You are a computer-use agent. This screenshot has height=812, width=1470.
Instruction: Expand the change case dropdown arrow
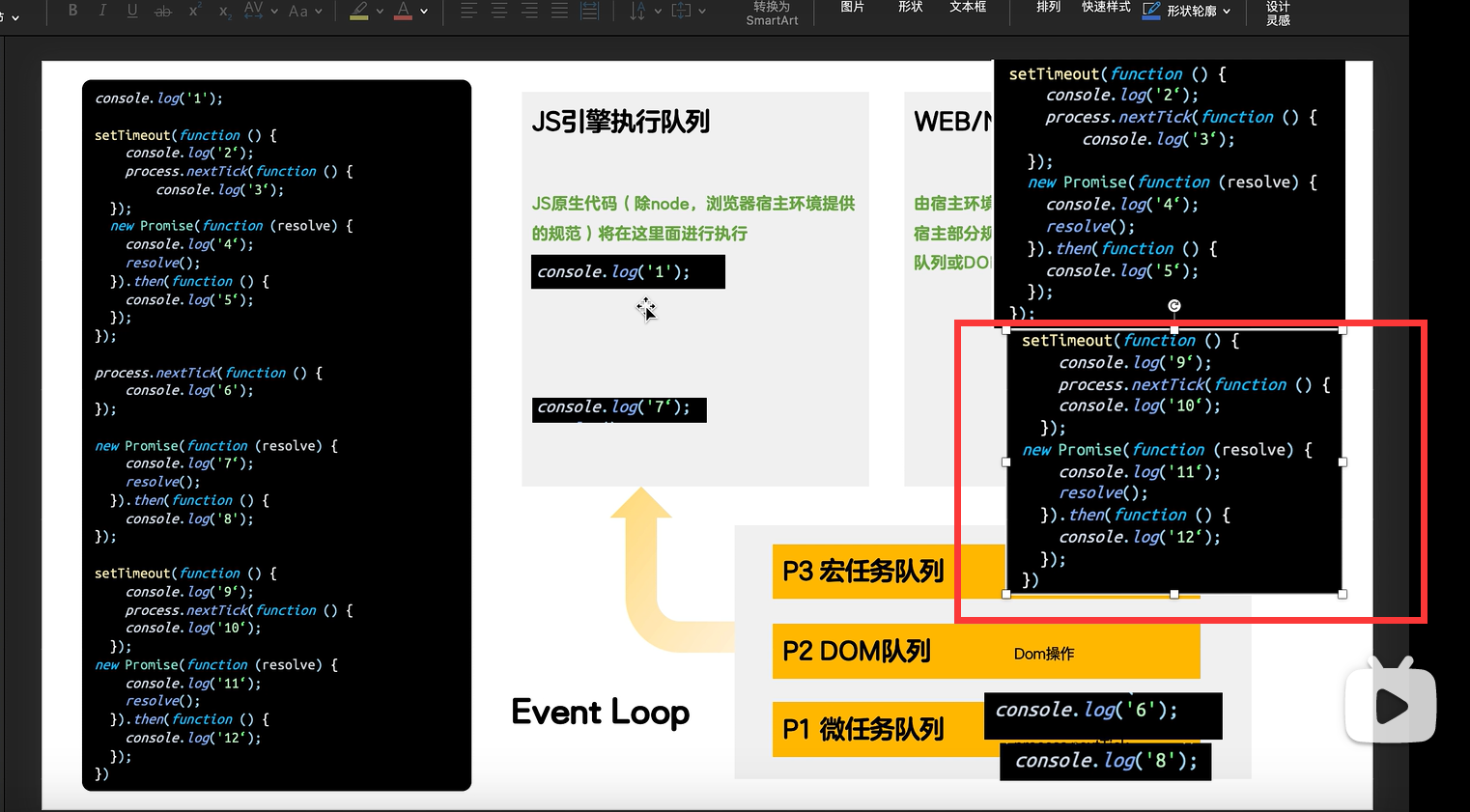tap(319, 12)
